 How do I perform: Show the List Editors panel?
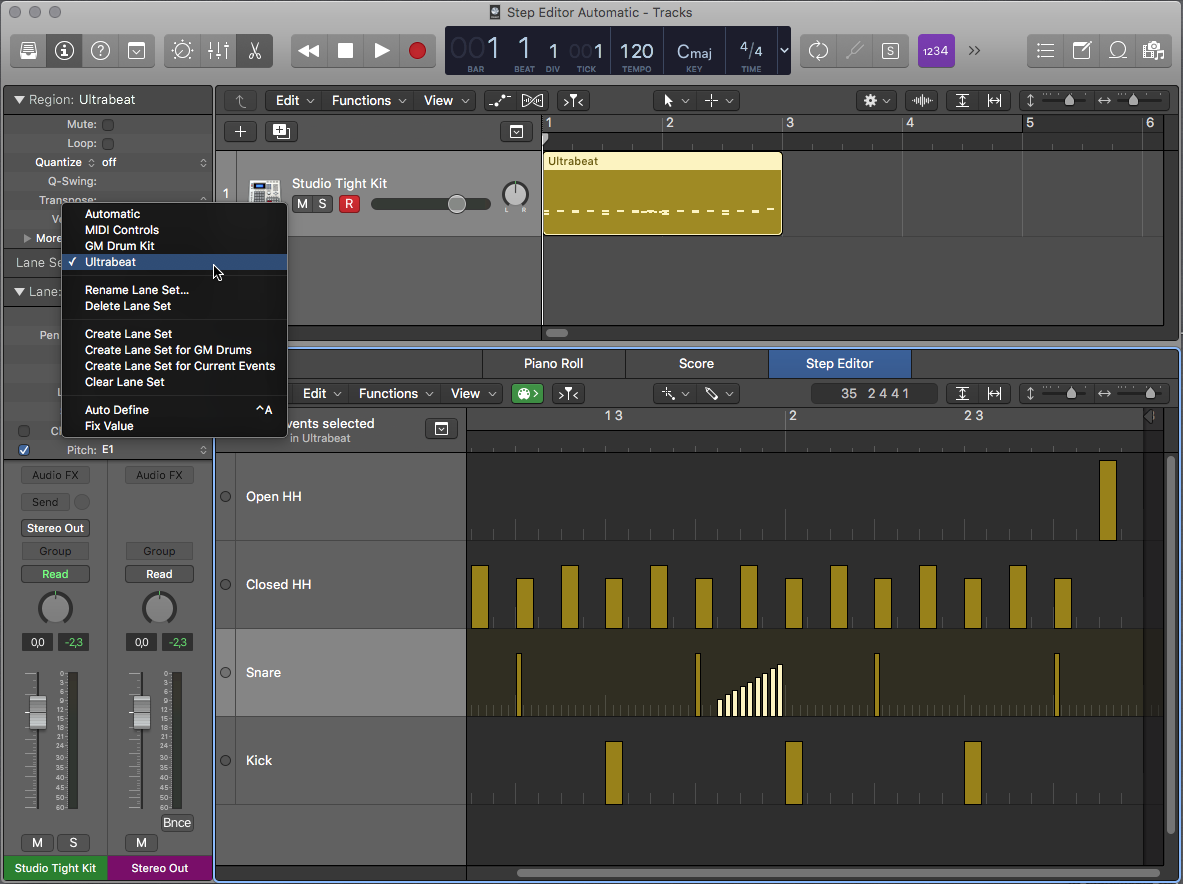click(x=1045, y=50)
